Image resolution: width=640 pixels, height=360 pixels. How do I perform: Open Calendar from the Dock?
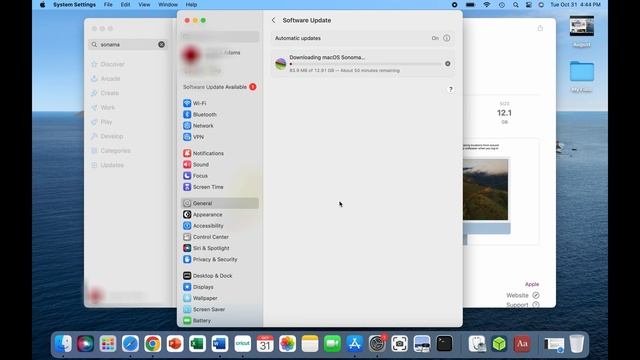tap(265, 344)
